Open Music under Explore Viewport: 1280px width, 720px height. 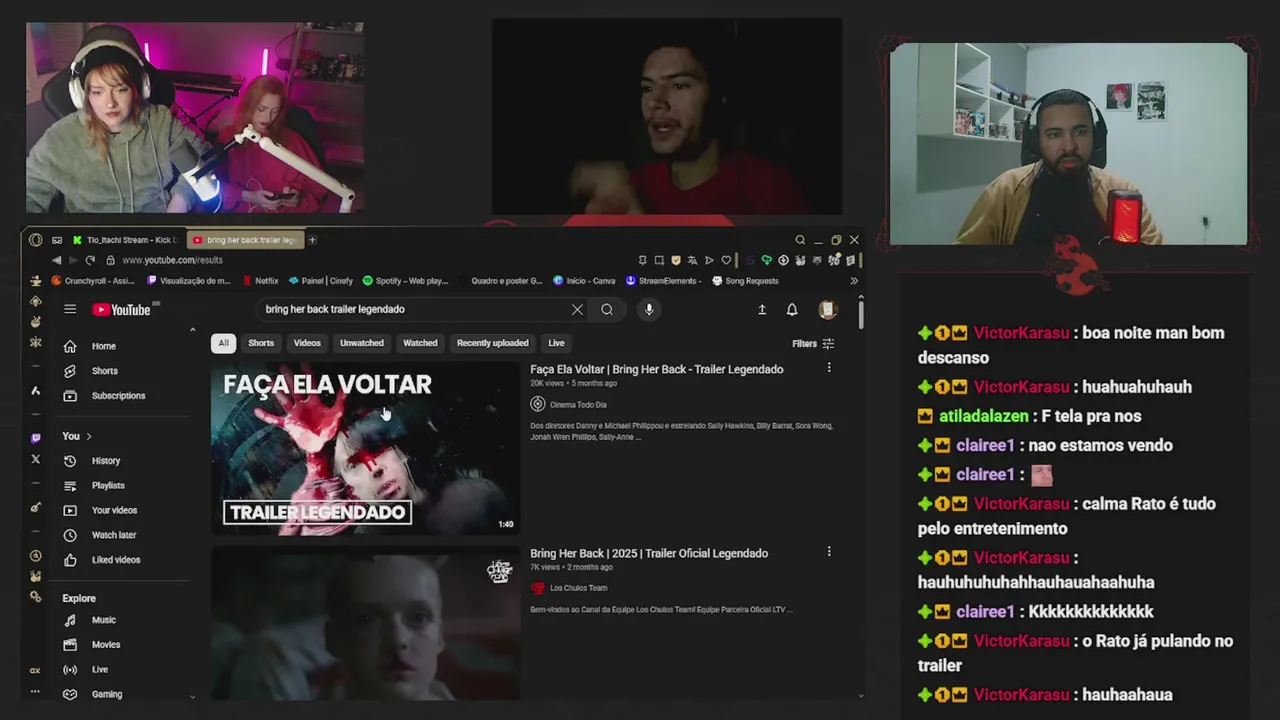(x=104, y=620)
